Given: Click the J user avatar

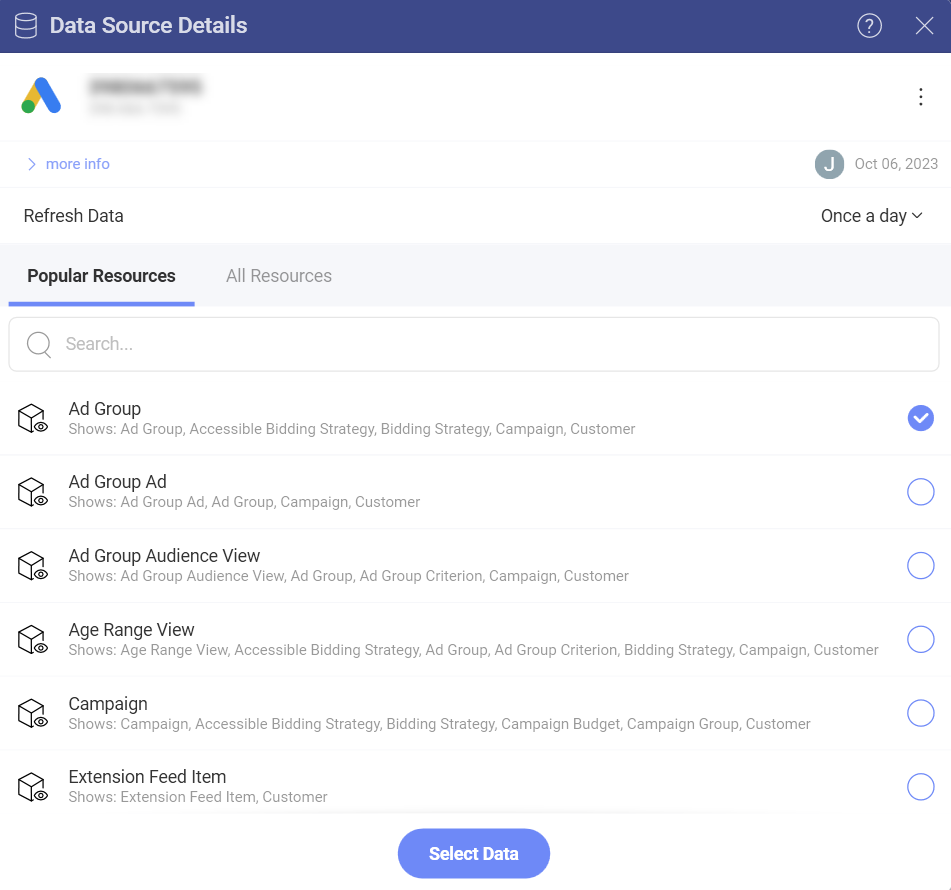Looking at the screenshot, I should [x=829, y=164].
